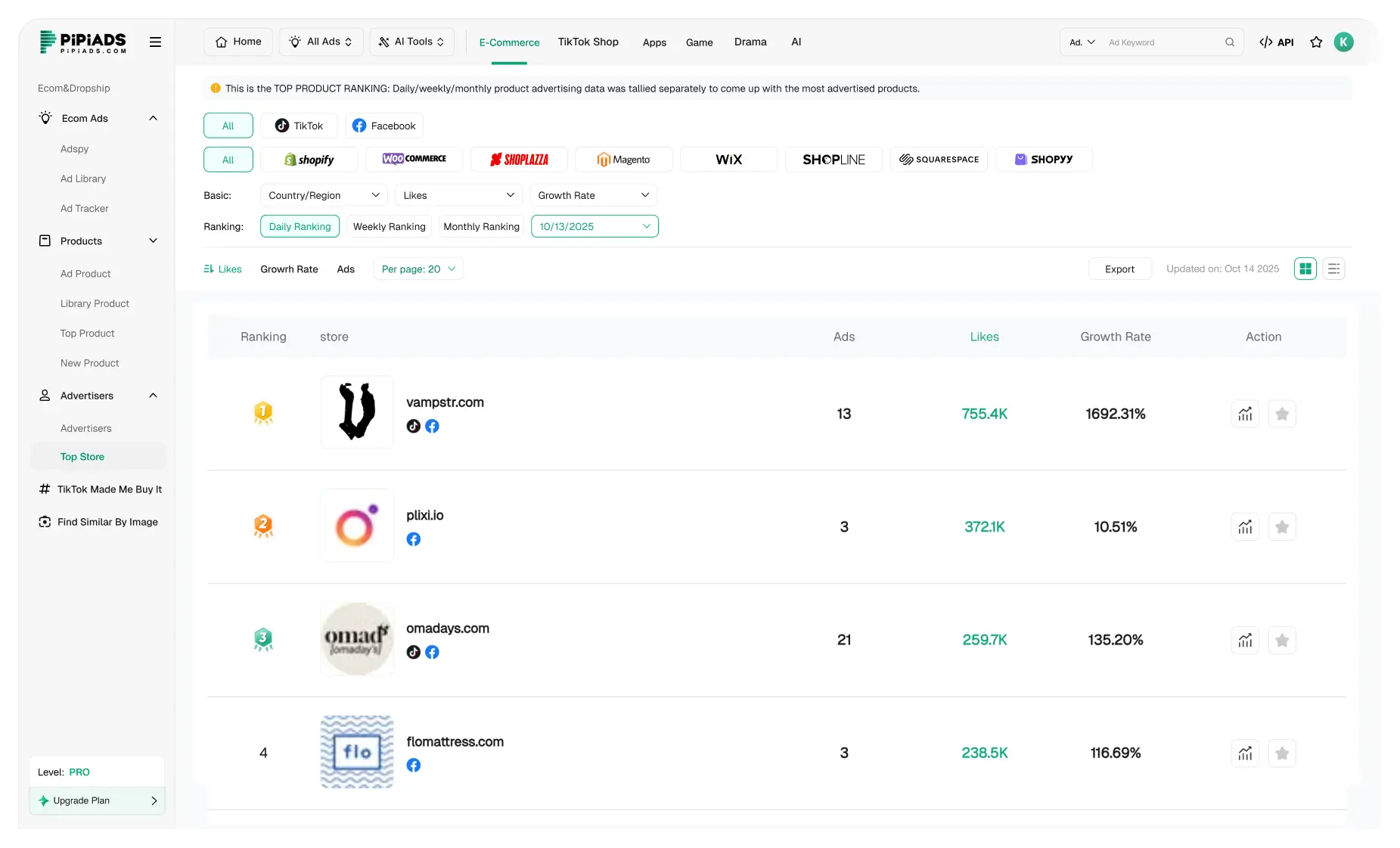Image resolution: width=1400 pixels, height=848 pixels.
Task: Open the 10/13/2025 date dropdown
Action: (x=594, y=226)
